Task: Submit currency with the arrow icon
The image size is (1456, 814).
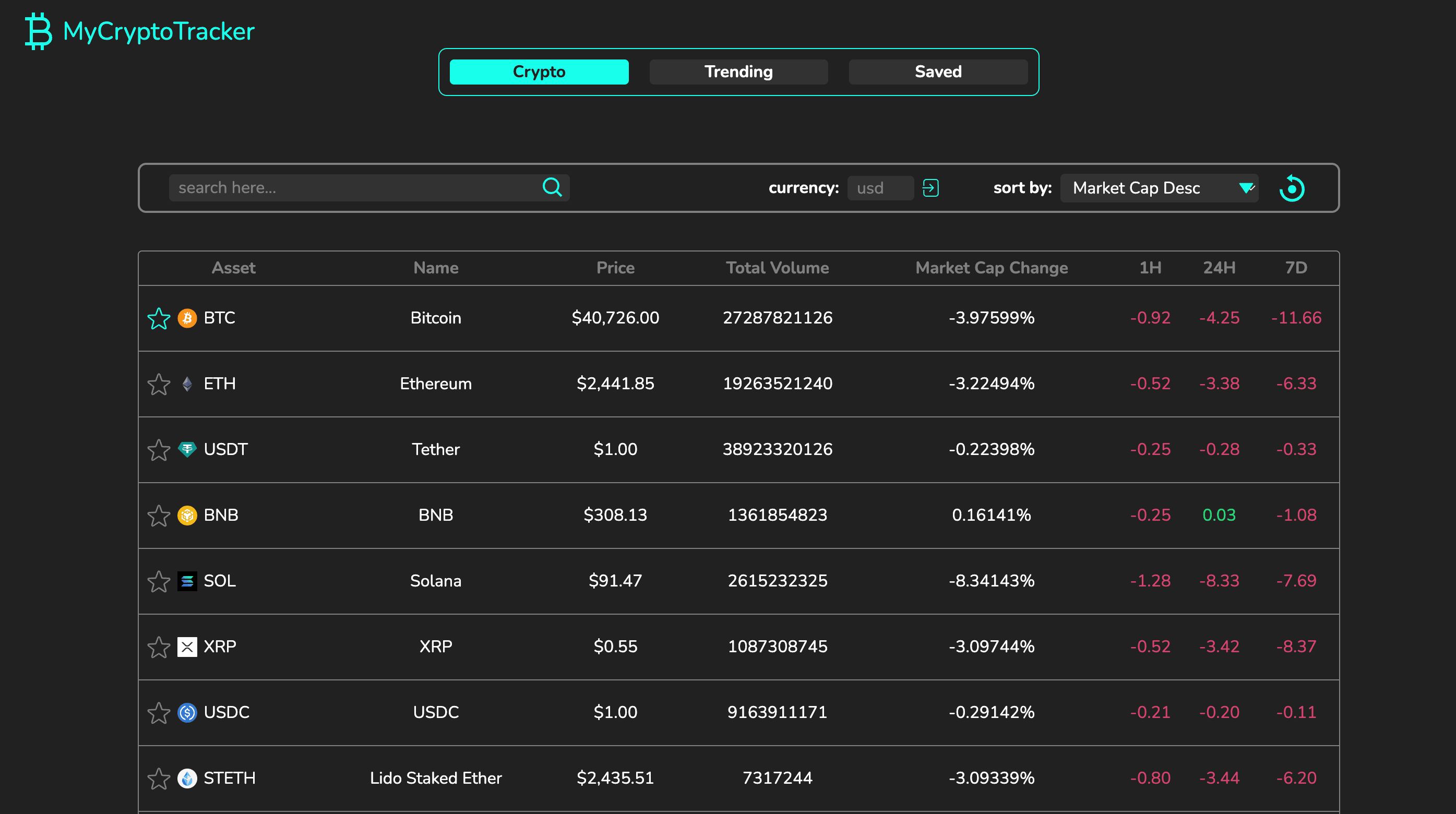Action: pos(930,188)
